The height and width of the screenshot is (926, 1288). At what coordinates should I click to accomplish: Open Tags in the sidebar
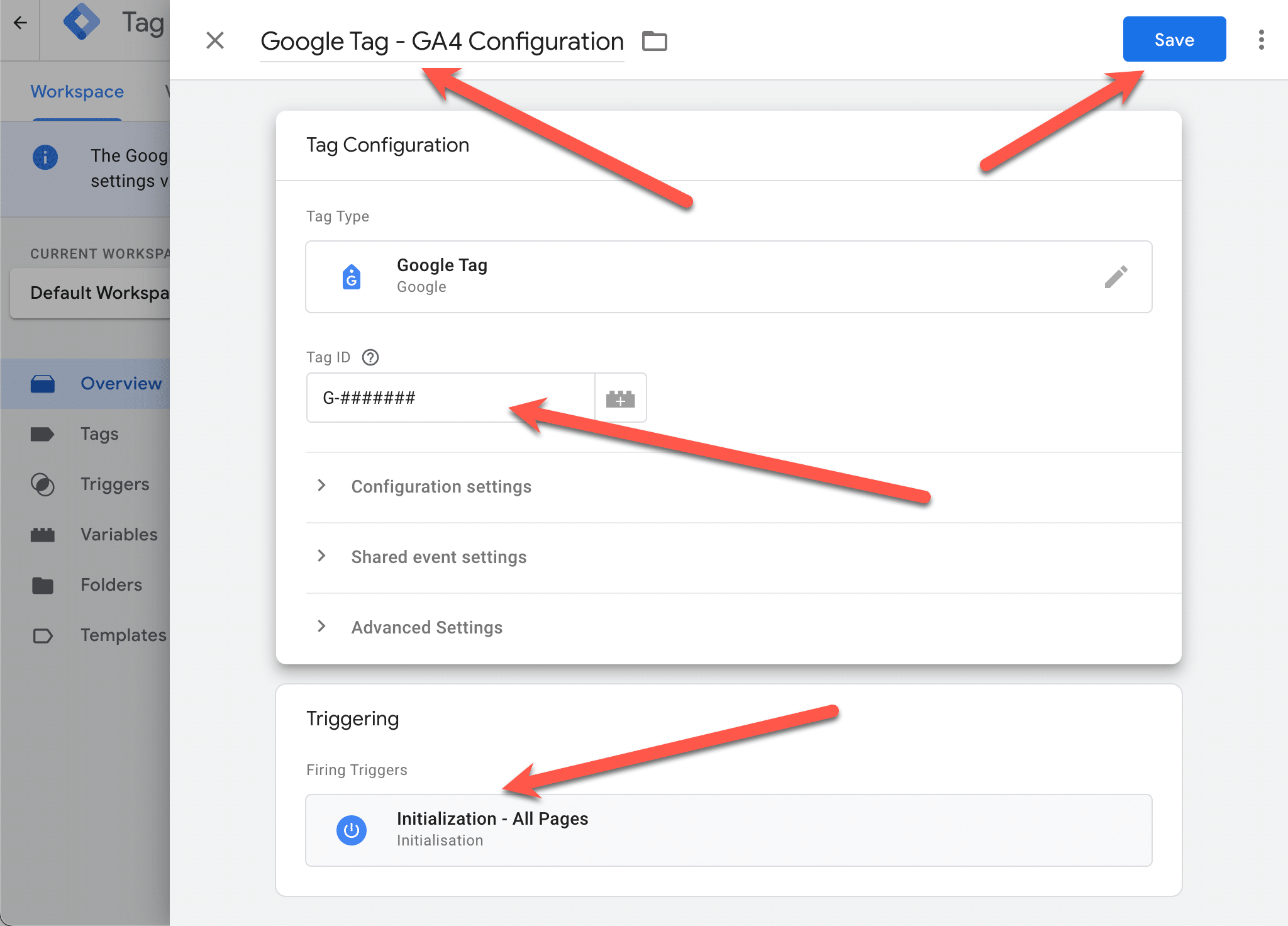(86, 434)
